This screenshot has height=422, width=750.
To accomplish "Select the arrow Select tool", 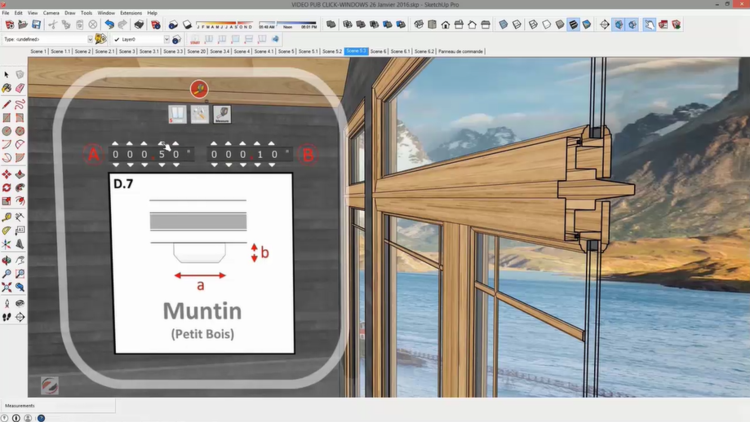I will coord(6,74).
